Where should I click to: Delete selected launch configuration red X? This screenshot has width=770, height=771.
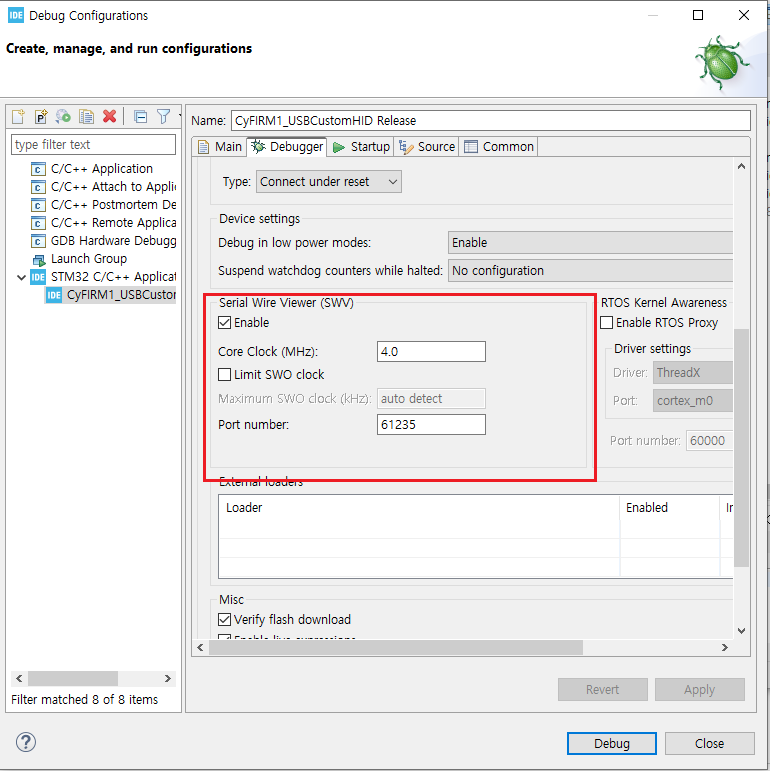(109, 117)
